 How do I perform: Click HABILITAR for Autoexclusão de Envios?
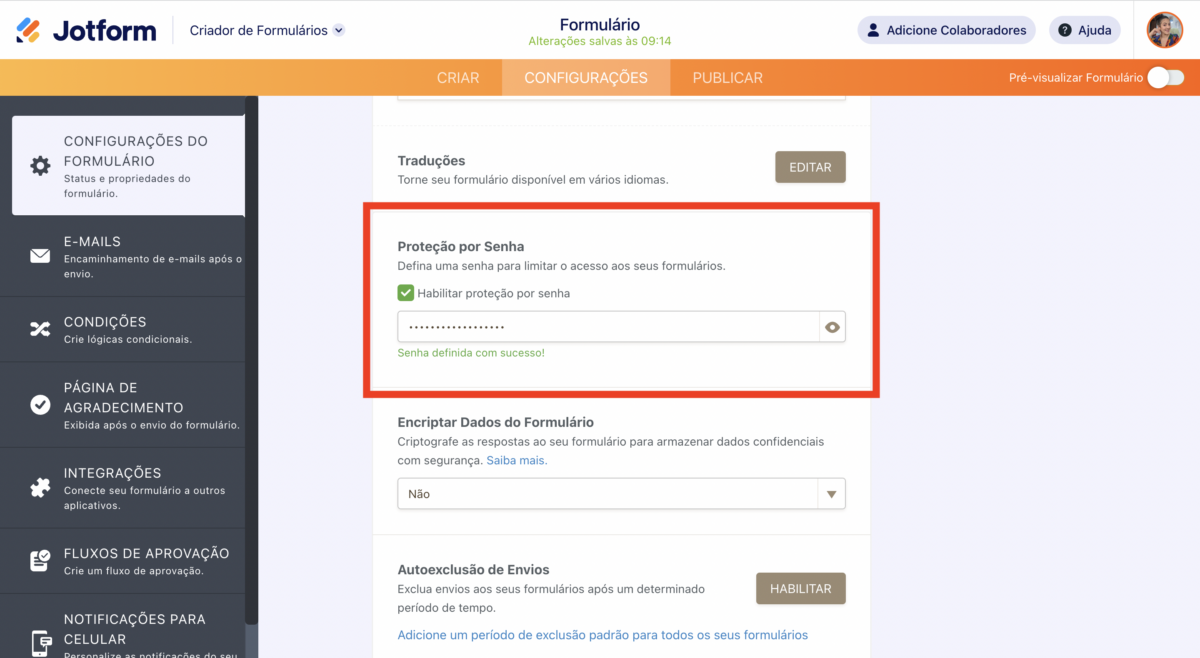(x=800, y=589)
